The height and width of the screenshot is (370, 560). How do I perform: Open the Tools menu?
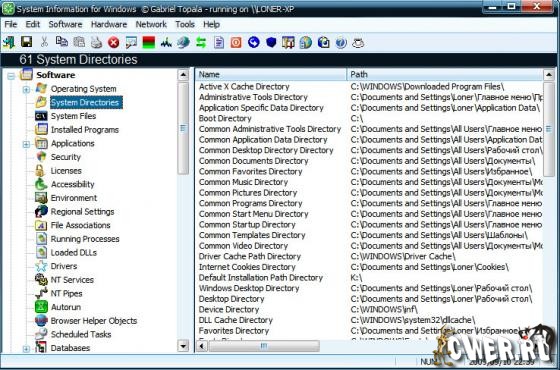185,24
